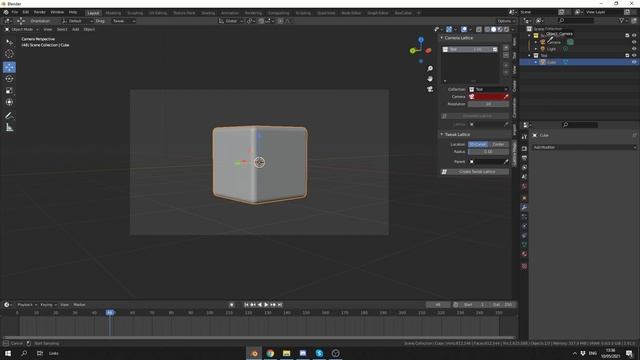Open the Render properties tab icon
The height and width of the screenshot is (360, 640).
[x=524, y=149]
